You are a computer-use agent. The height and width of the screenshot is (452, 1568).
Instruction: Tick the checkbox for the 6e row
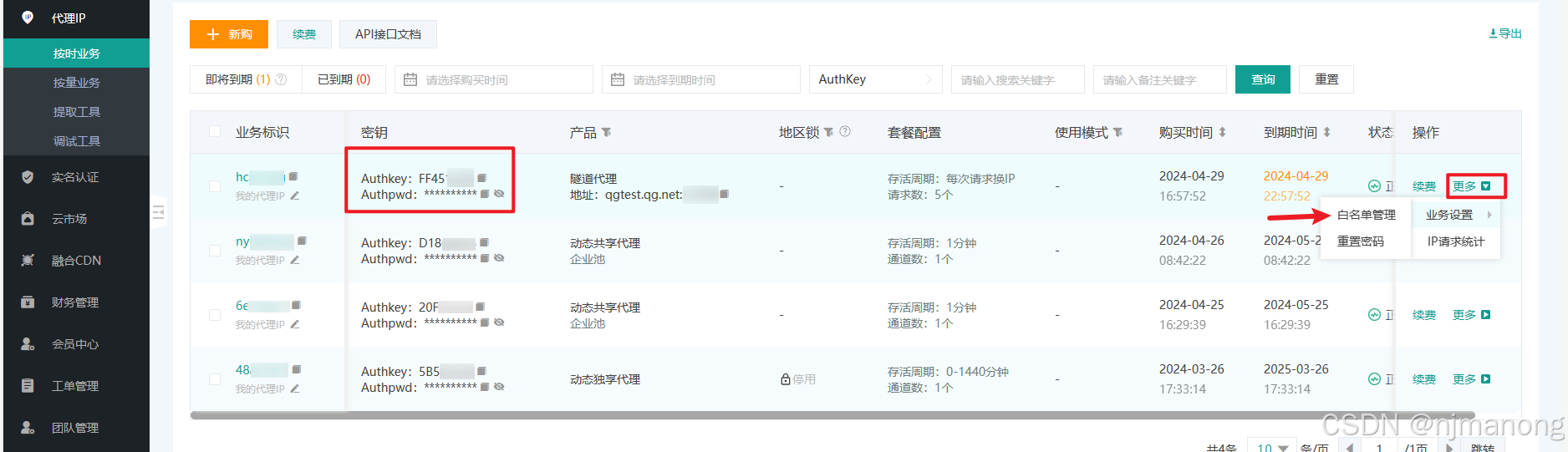(215, 314)
